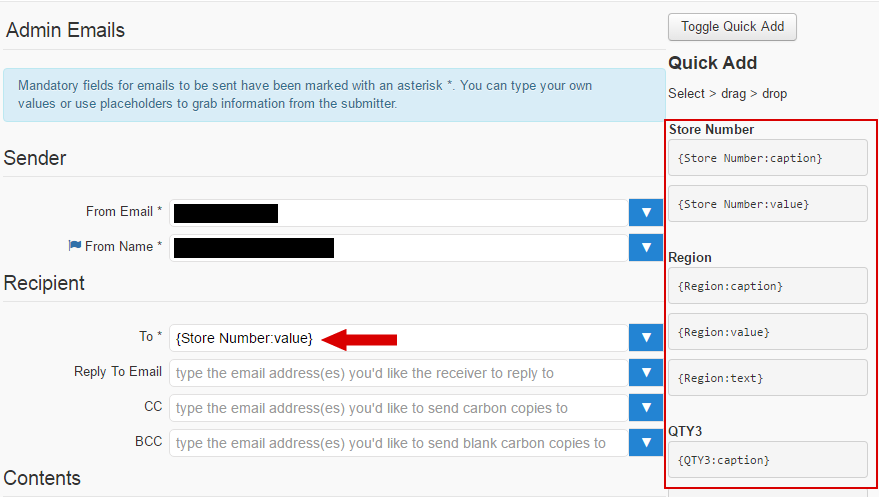Click the Reply To Email input field

coord(399,373)
